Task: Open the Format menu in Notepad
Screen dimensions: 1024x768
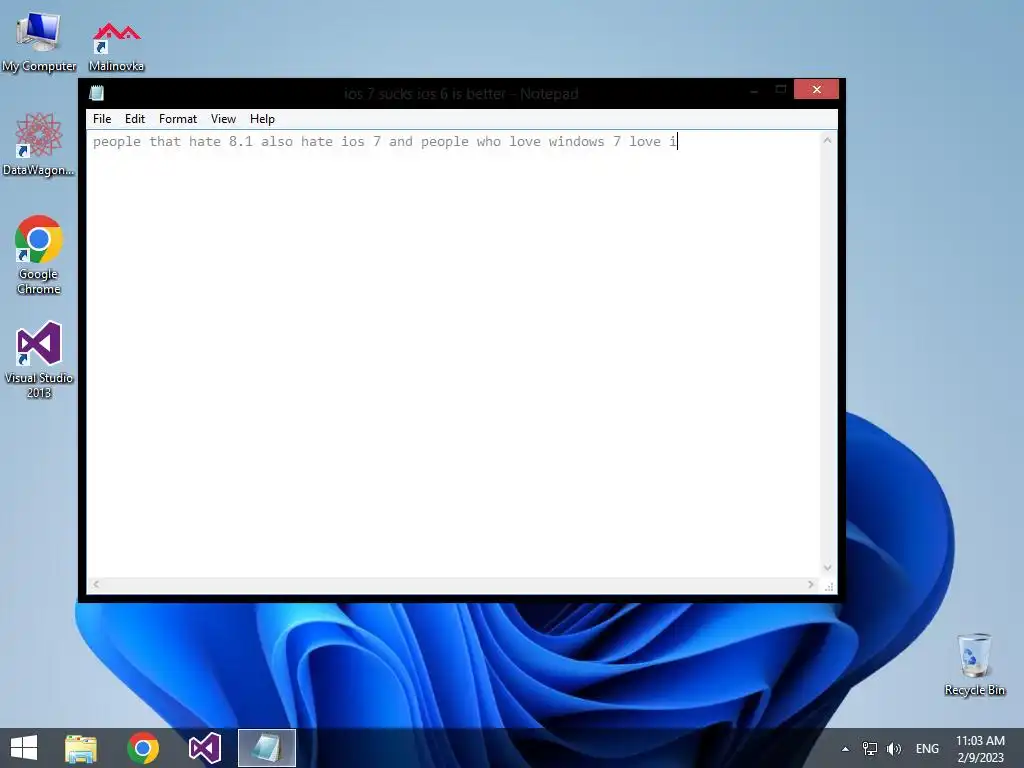Action: coord(178,119)
